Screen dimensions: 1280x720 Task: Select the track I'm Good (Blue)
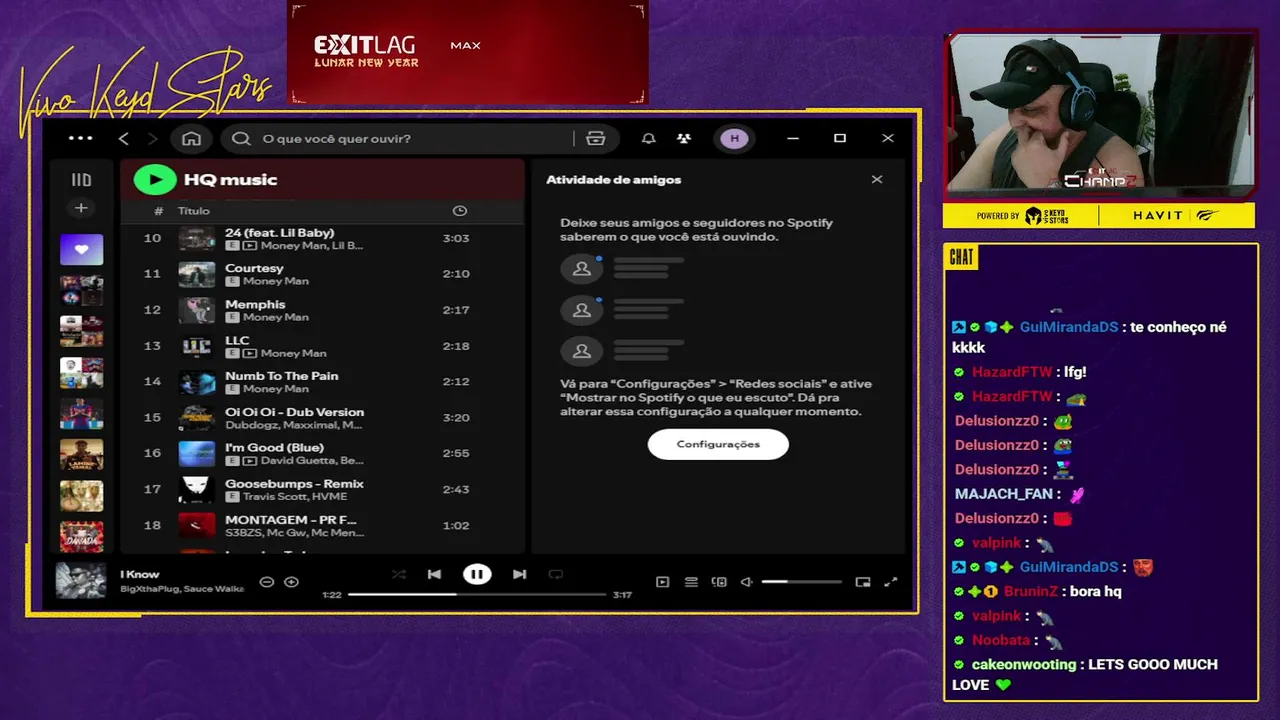(x=322, y=454)
